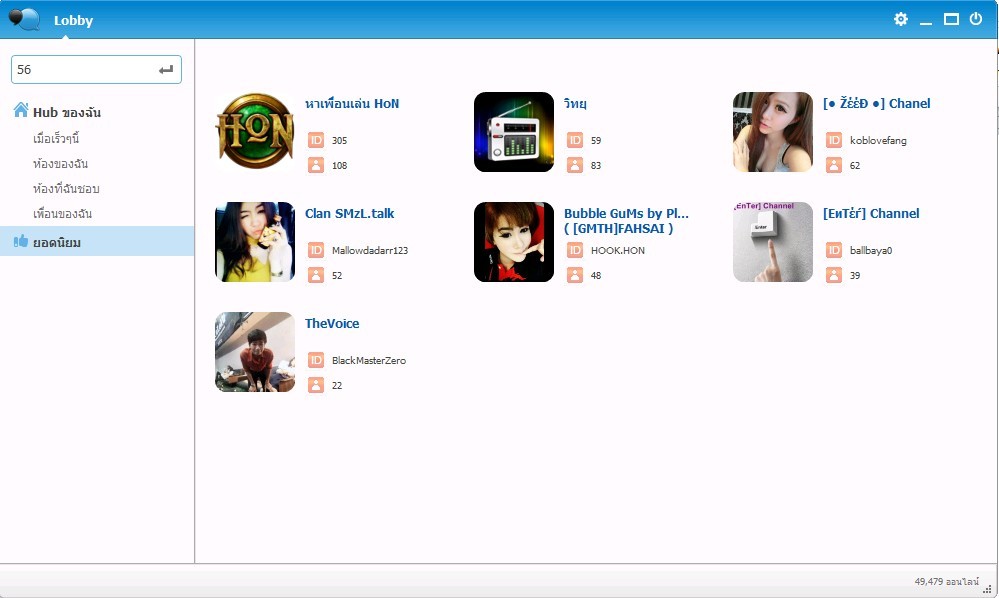Click the ID icon beside 305
The image size is (999, 598).
point(316,140)
